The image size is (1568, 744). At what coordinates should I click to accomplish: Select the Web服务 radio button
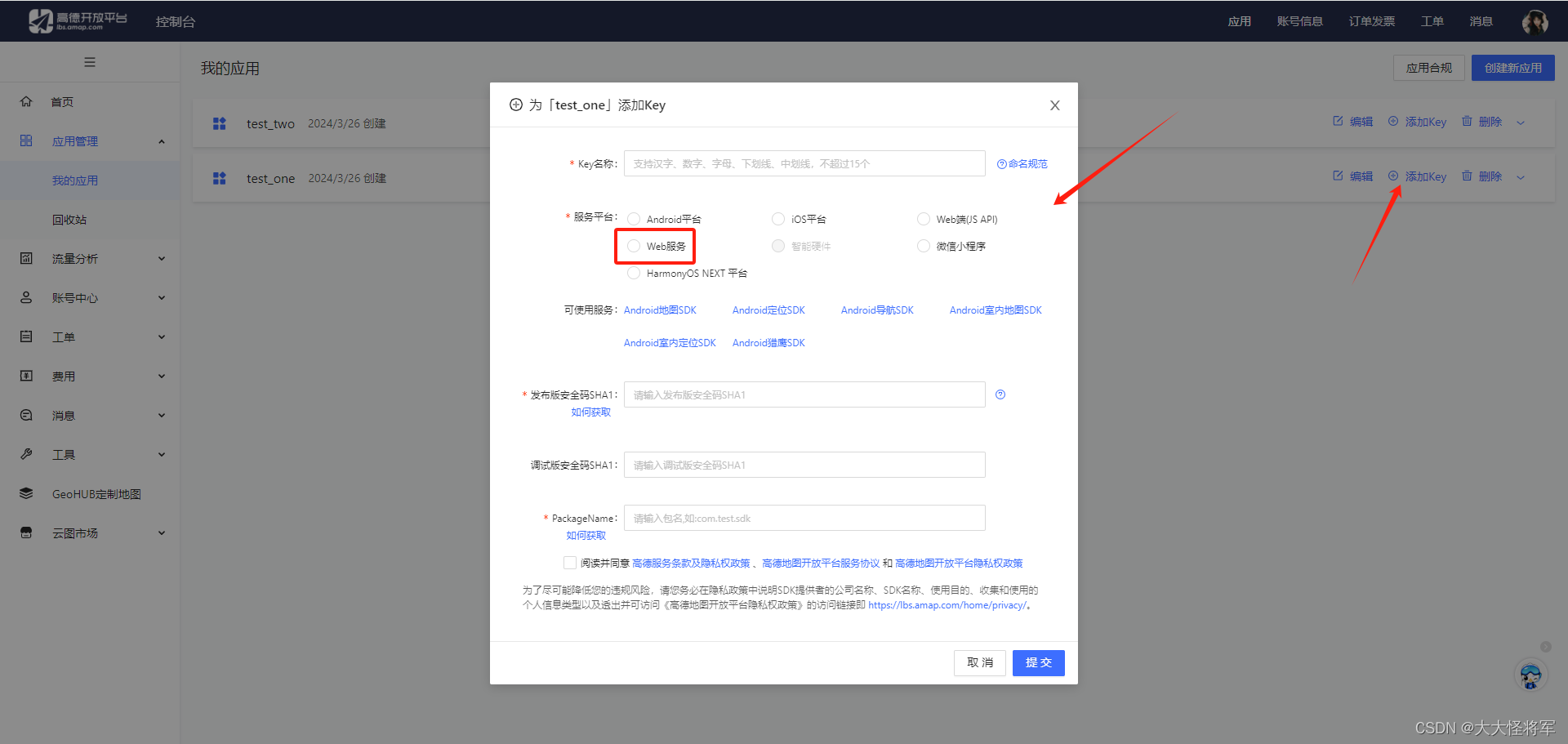pyautogui.click(x=634, y=246)
